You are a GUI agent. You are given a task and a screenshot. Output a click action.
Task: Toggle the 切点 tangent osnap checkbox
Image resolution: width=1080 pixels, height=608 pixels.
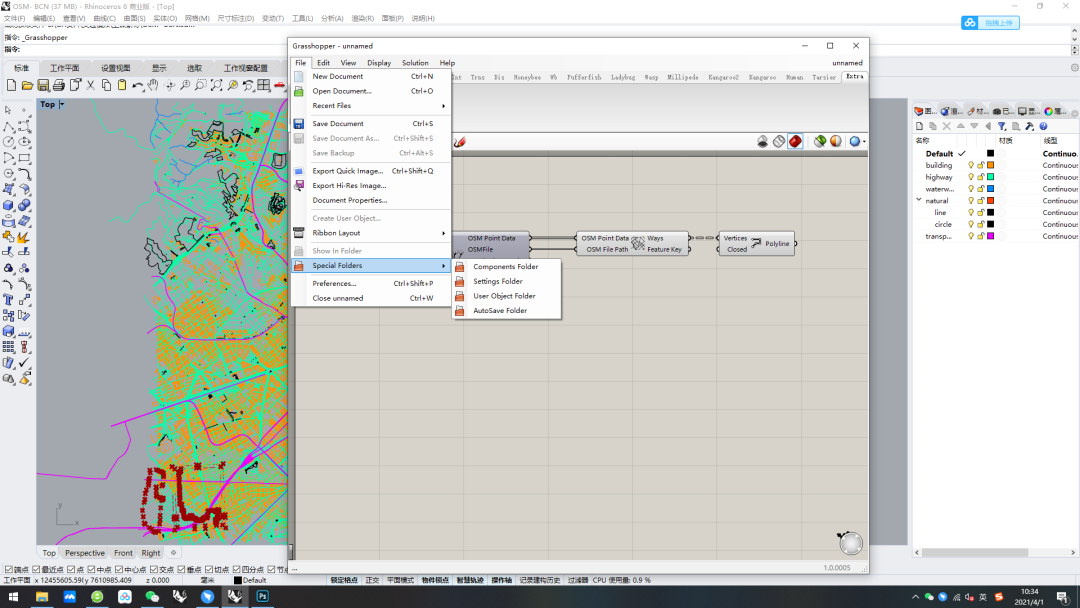tap(209, 569)
